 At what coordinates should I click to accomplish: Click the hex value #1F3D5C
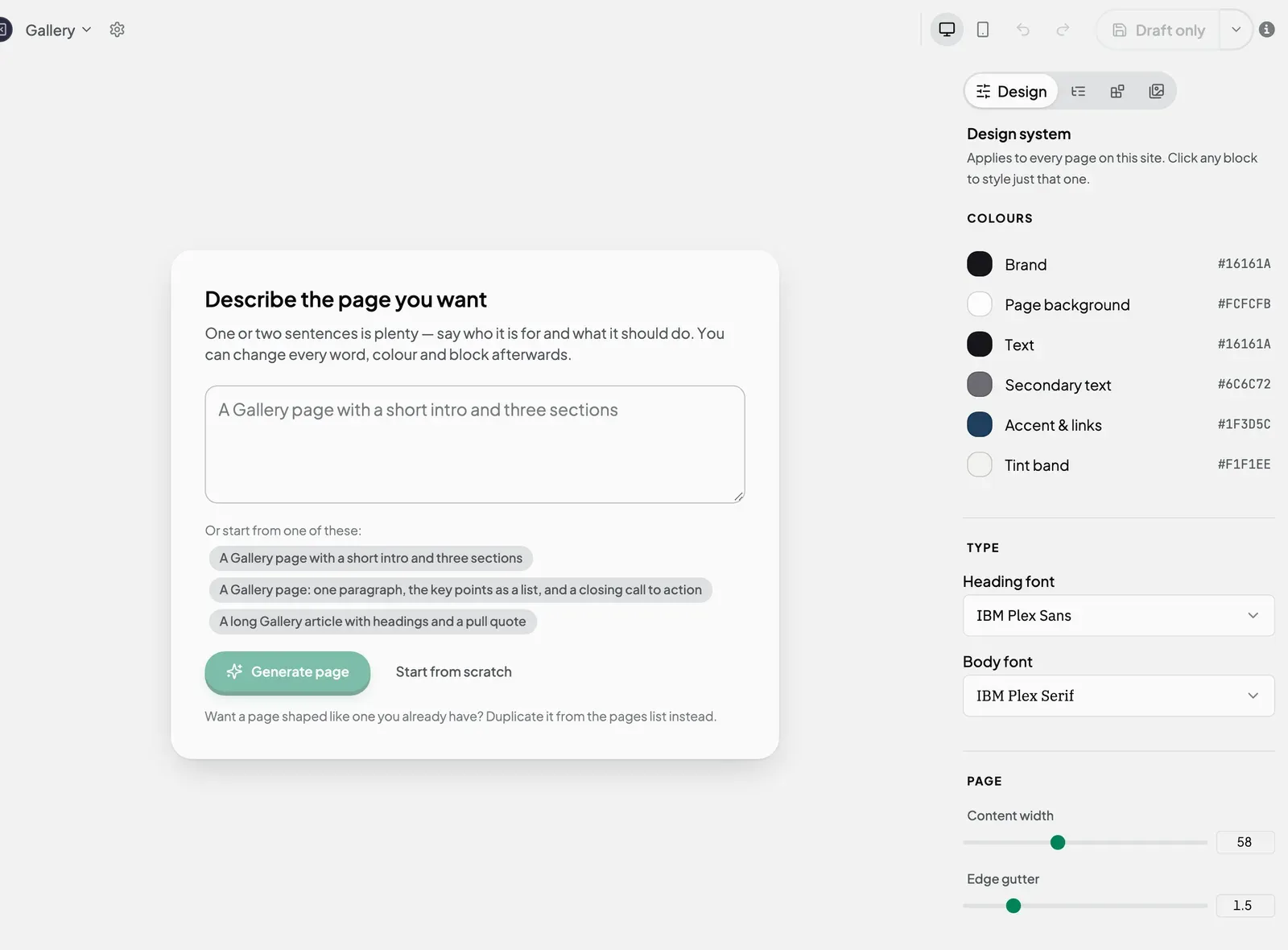click(1244, 423)
